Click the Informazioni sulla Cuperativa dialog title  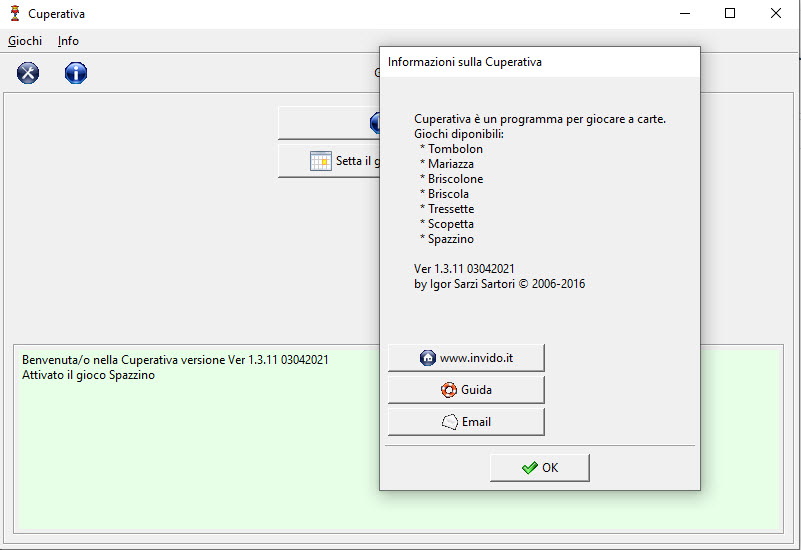[x=465, y=62]
